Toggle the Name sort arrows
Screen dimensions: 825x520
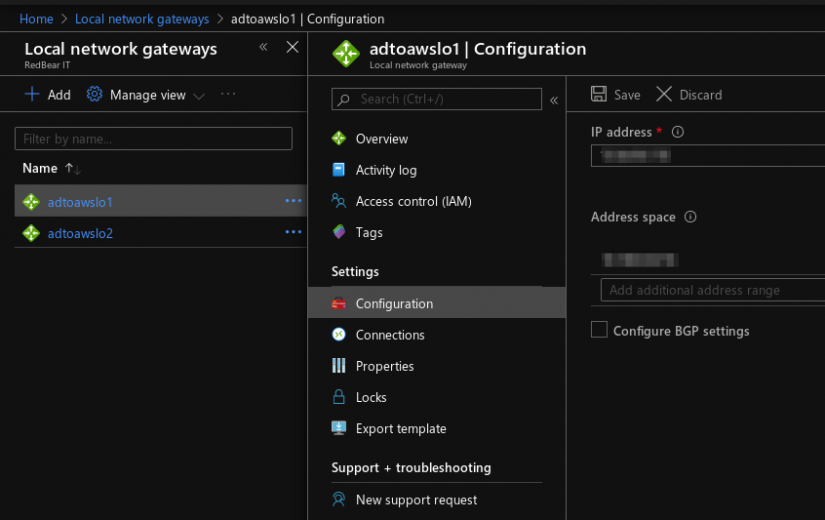click(x=73, y=169)
